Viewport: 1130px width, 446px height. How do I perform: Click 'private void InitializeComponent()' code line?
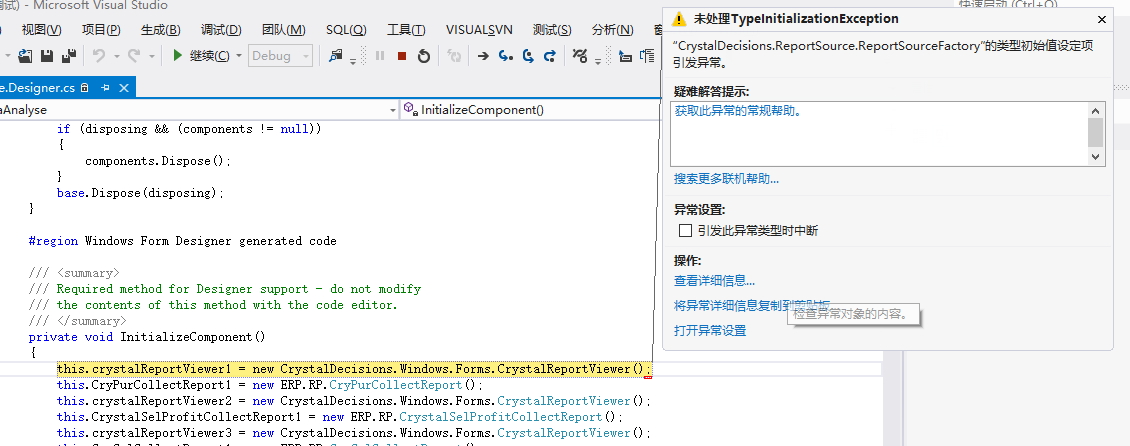point(147,336)
